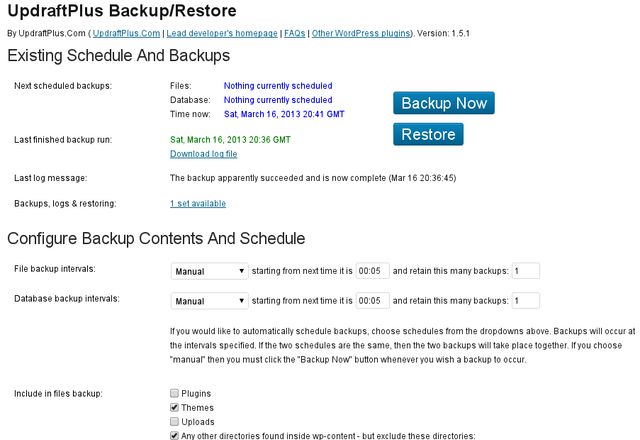Open the UpdraftPlus.Com link
The height and width of the screenshot is (440, 640).
pyautogui.click(x=126, y=33)
